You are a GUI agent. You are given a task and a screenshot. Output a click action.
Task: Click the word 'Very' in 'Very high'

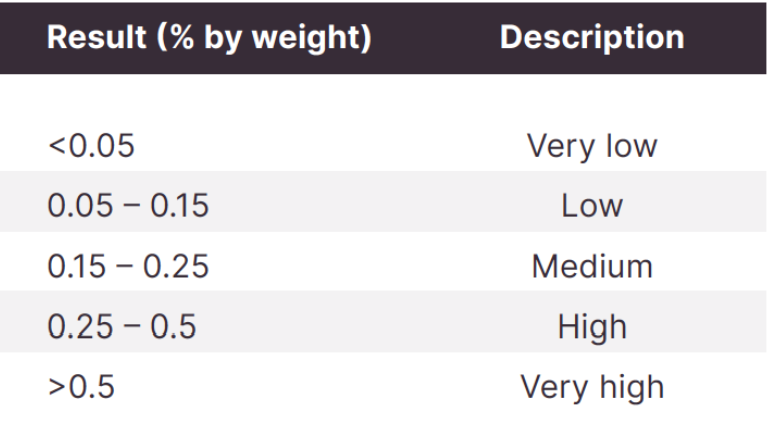click(x=554, y=388)
